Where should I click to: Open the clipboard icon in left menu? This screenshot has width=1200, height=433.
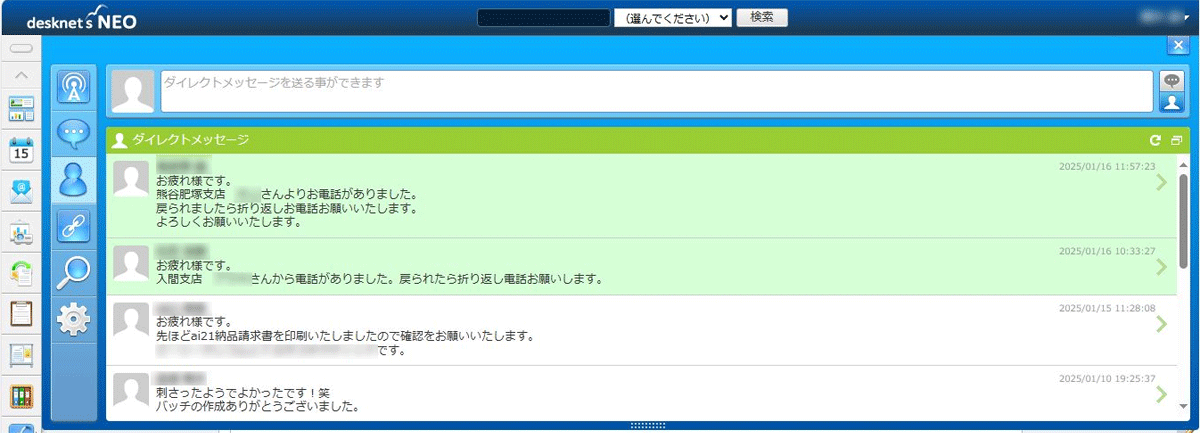[21, 312]
